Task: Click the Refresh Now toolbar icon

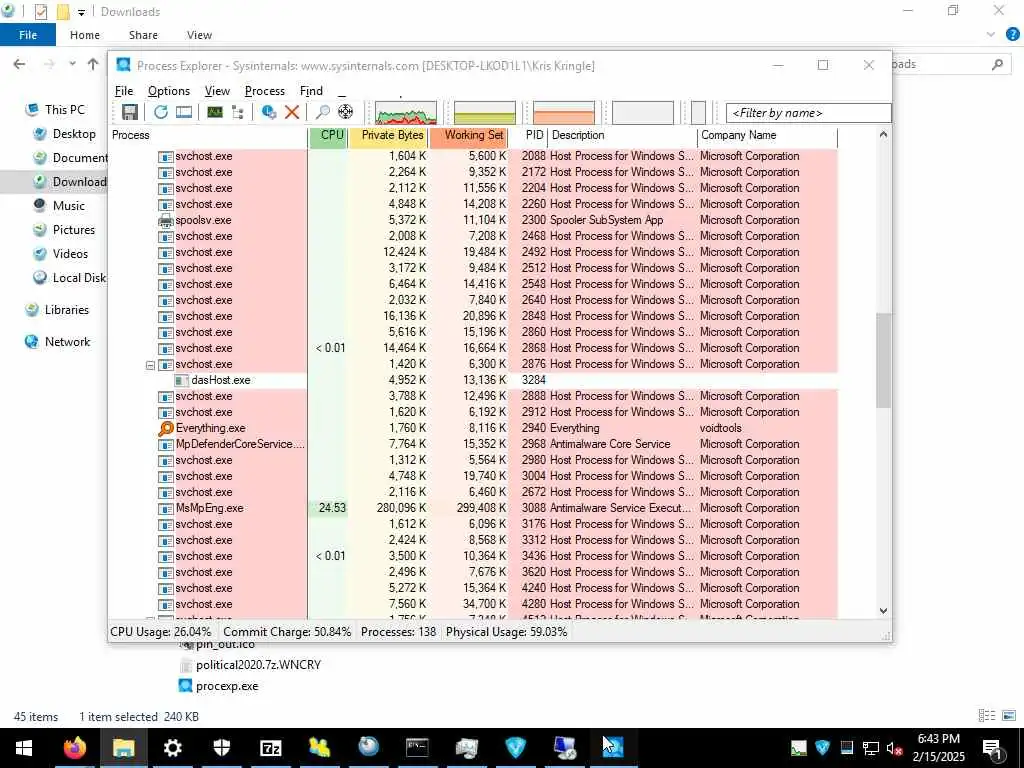Action: [161, 112]
